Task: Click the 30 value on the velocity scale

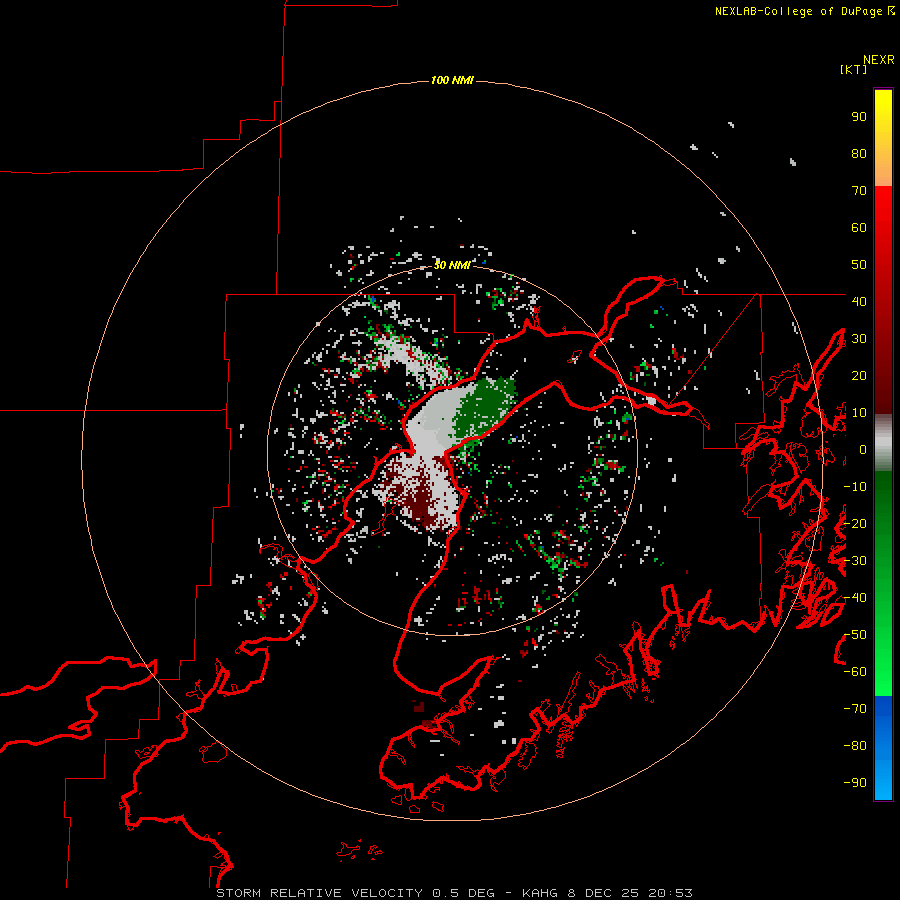Action: tap(859, 339)
